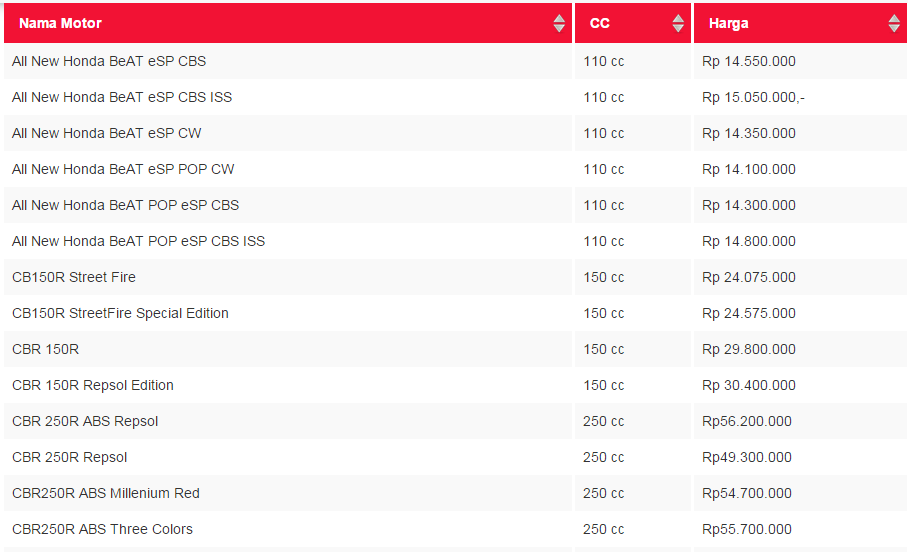
Task: Select All New Honda BeAT eSP POP CW
Action: coord(123,169)
